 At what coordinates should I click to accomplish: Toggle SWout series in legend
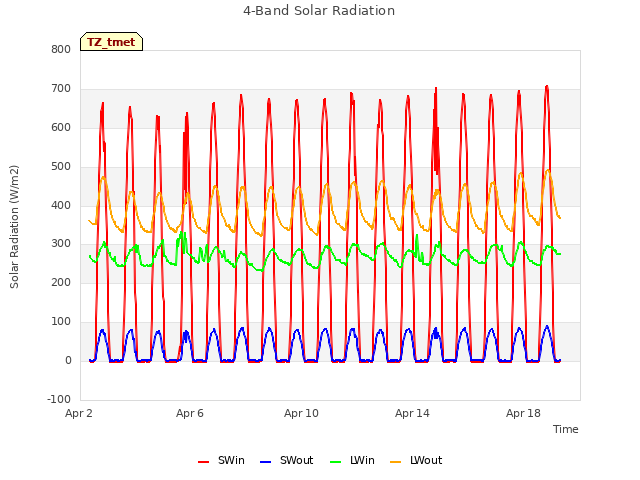[287, 460]
